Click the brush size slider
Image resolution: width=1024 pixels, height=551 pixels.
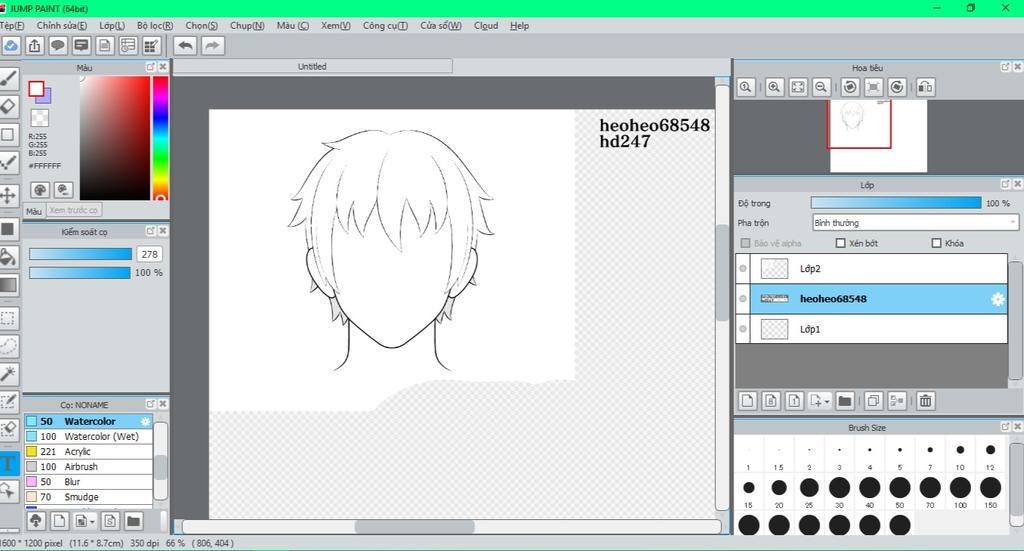(x=80, y=254)
